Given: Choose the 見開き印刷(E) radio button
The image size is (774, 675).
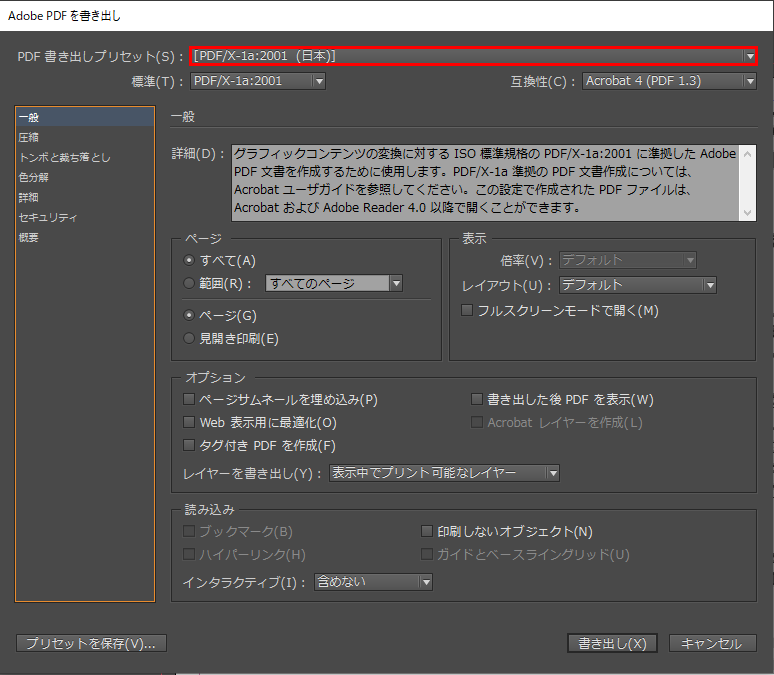Looking at the screenshot, I should click(x=189, y=338).
